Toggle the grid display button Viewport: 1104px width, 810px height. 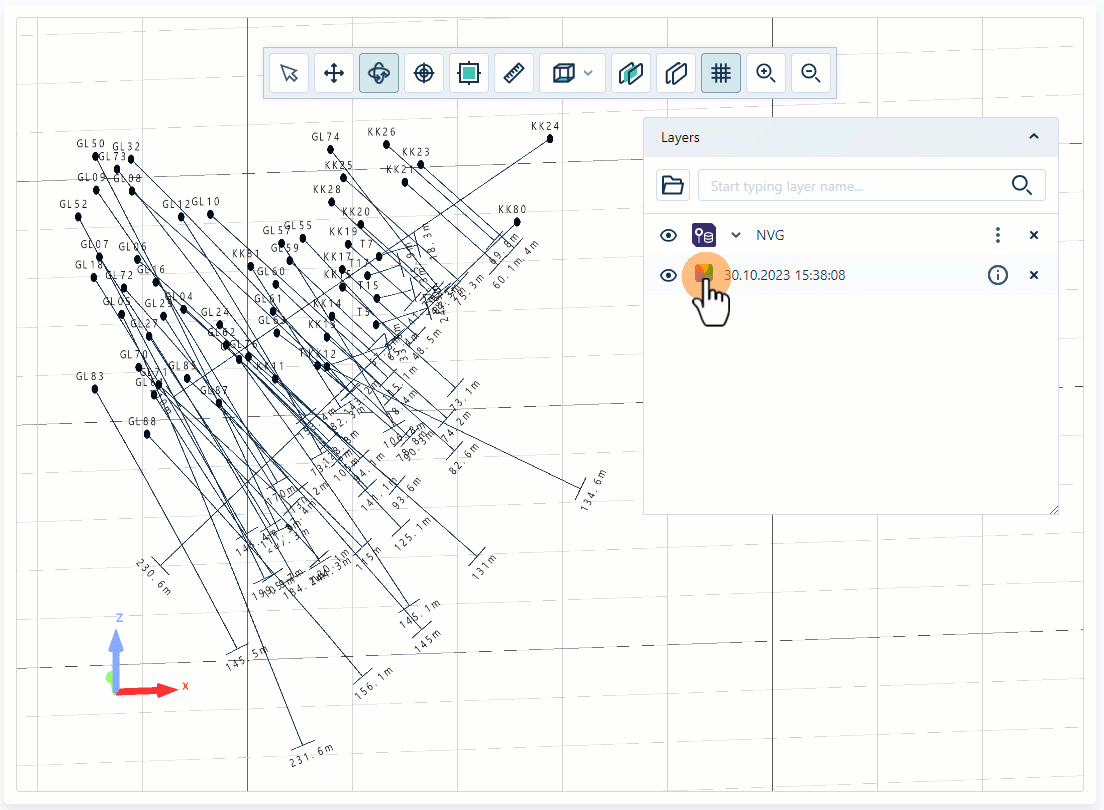(x=721, y=73)
